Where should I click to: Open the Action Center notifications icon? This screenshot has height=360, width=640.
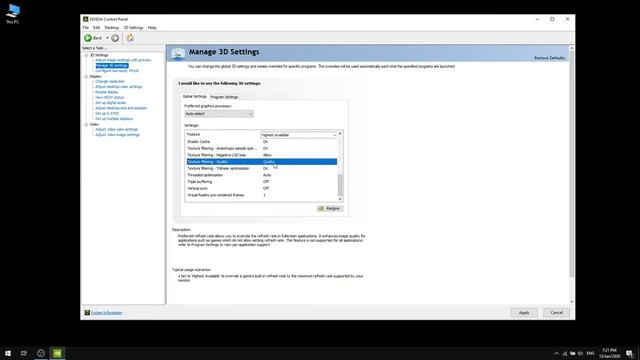click(629, 353)
